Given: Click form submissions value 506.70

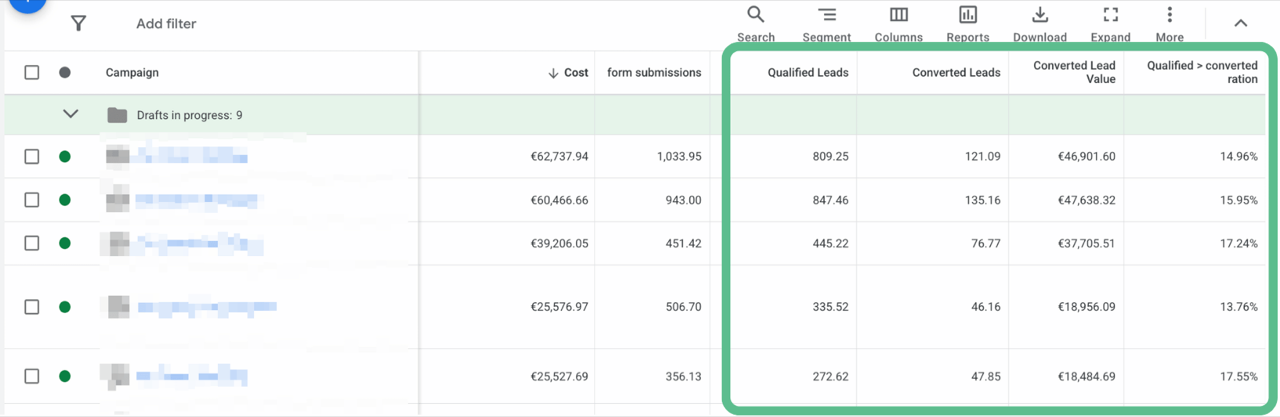Looking at the screenshot, I should click(683, 308).
